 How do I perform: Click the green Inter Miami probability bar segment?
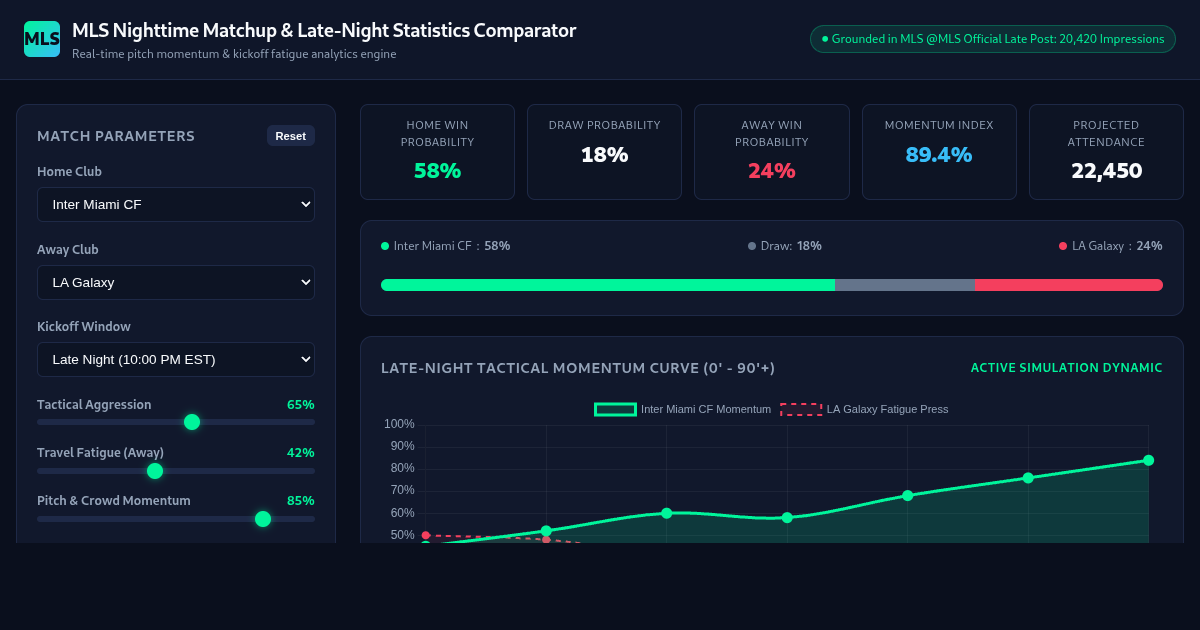[608, 285]
